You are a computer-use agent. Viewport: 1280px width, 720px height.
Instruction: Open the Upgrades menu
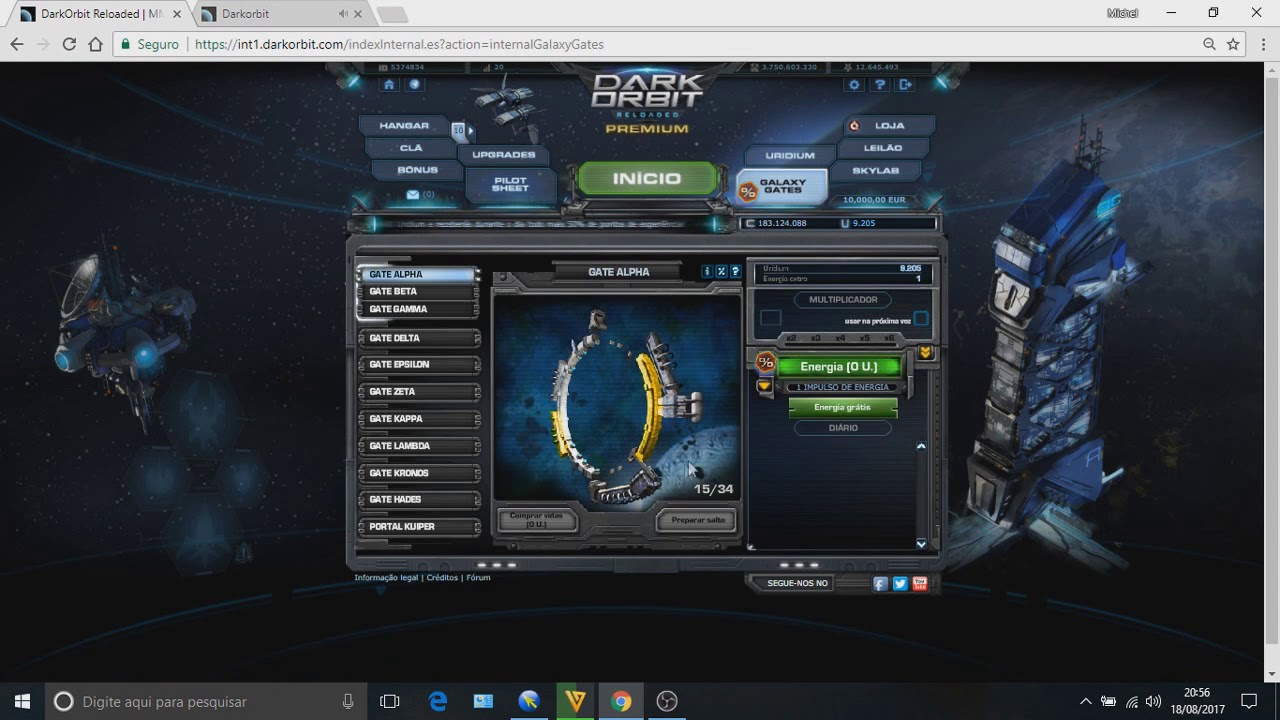click(x=504, y=155)
